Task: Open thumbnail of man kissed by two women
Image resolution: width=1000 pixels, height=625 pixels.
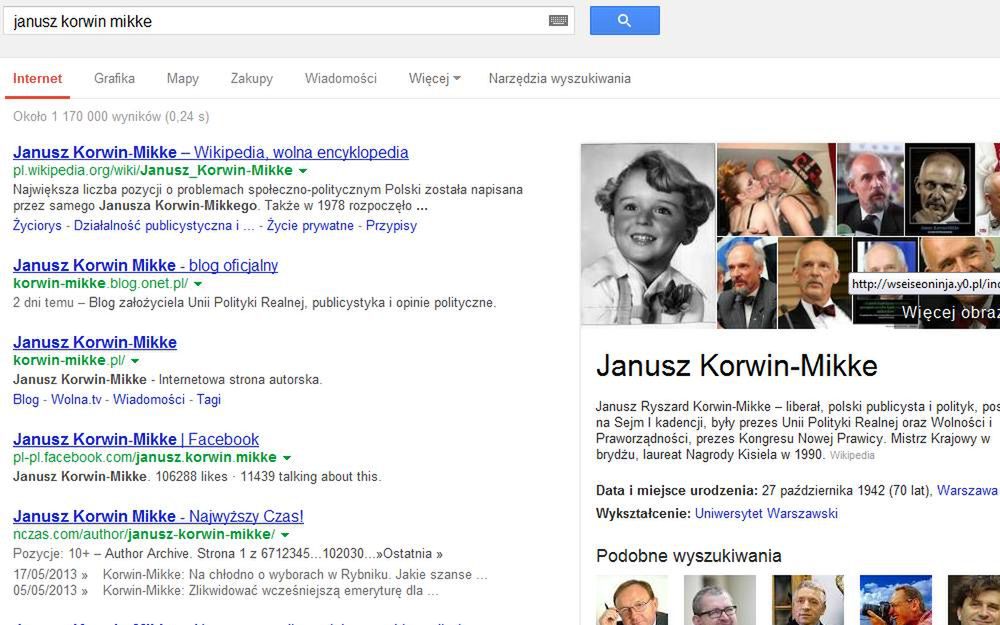Action: click(776, 189)
